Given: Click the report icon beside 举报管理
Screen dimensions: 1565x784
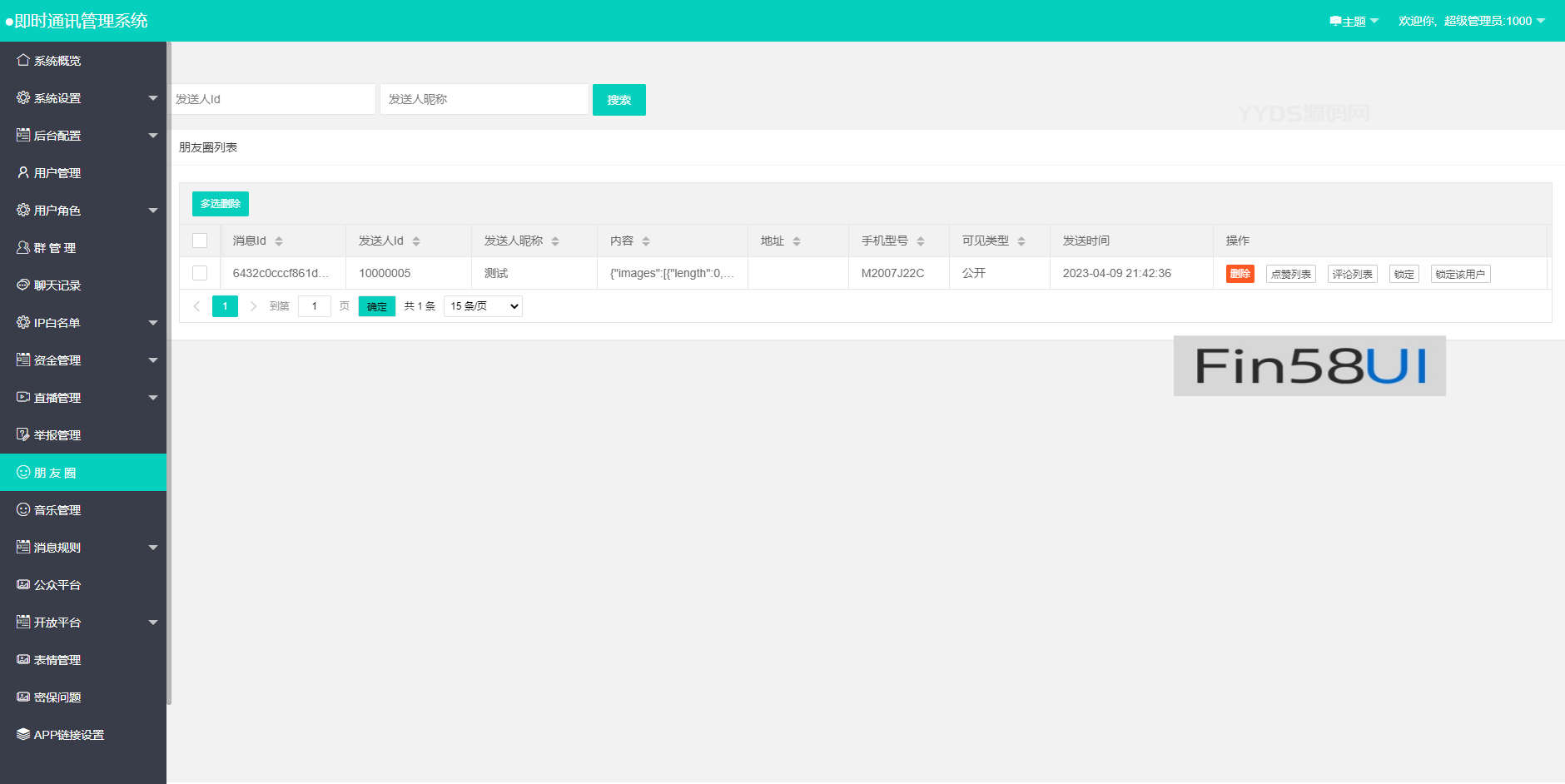Looking at the screenshot, I should click(23, 434).
